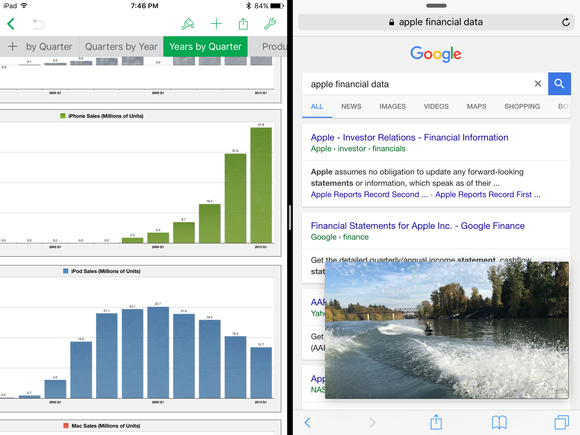Reload the Safari page

566,22
